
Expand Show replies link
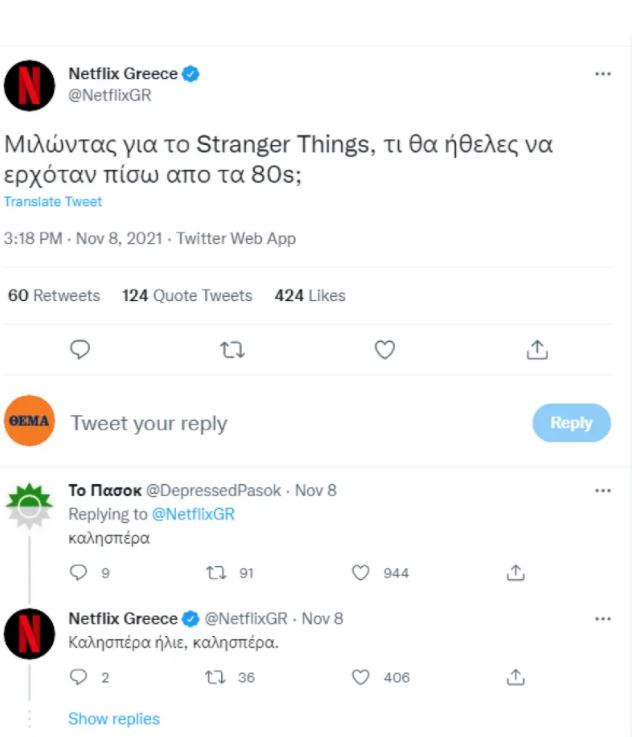[x=113, y=719]
